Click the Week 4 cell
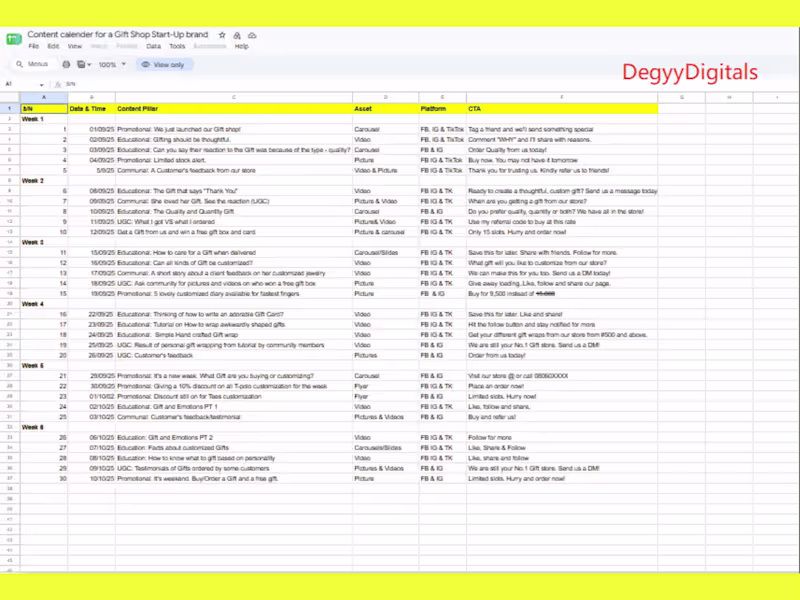 coord(44,304)
